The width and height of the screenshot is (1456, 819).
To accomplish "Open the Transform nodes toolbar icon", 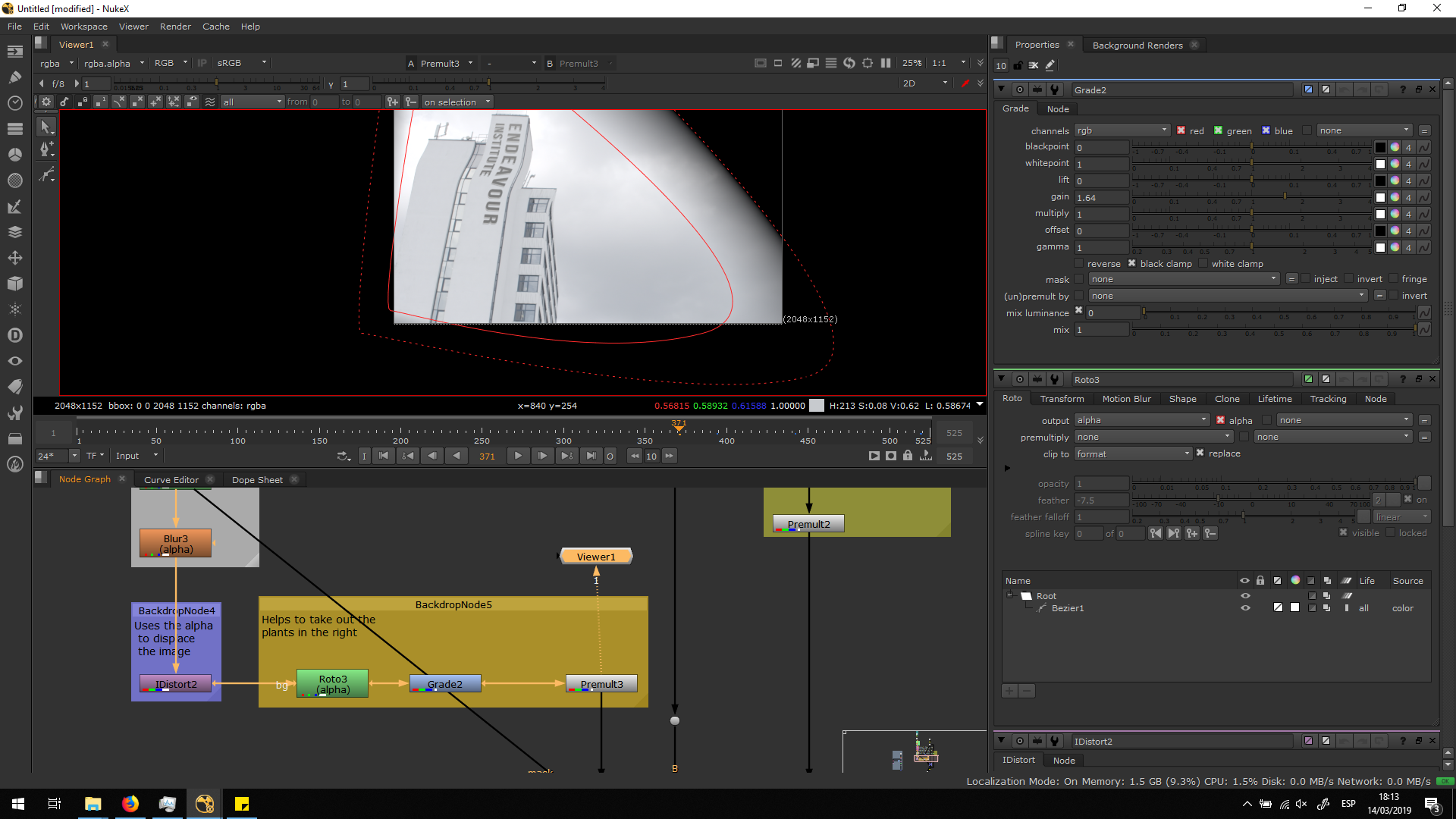I will coord(14,258).
